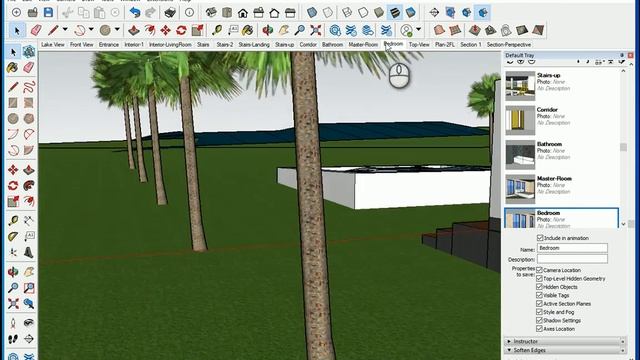This screenshot has width=640, height=360.
Task: Toggle Include in animation checkbox
Action: tap(540, 238)
